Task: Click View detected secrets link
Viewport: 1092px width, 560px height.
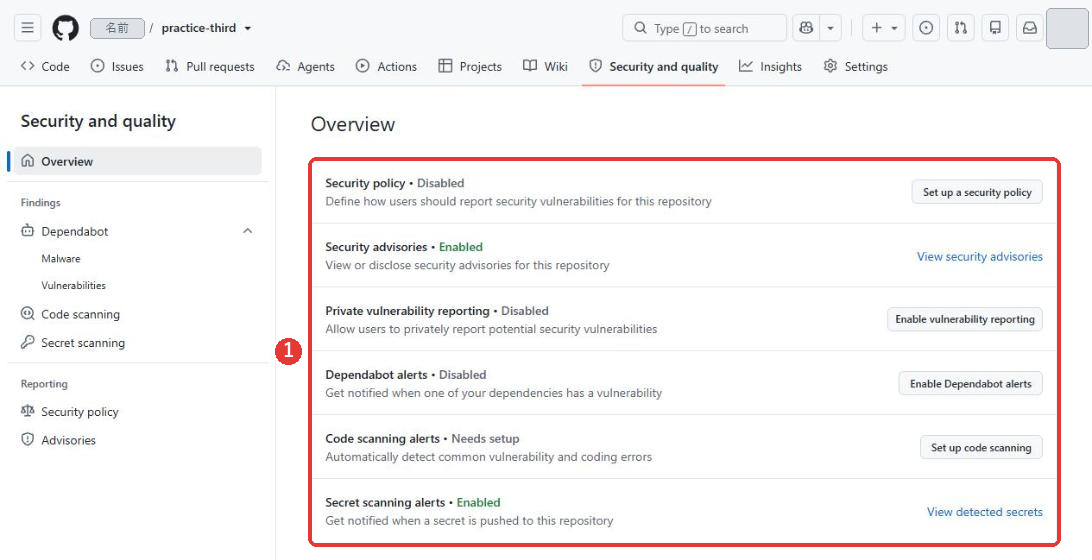Action: (x=985, y=512)
